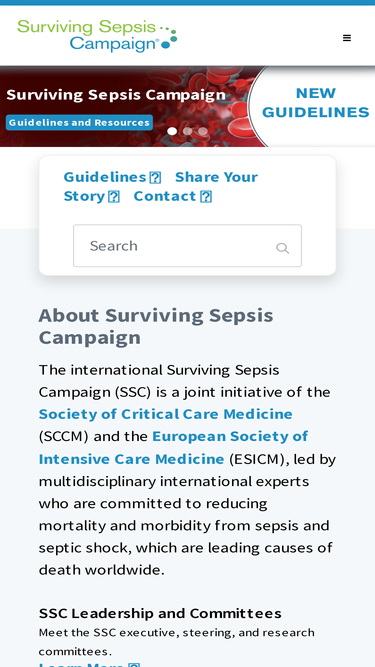The width and height of the screenshot is (375, 667).
Task: Click the Guidelines and Resources button
Action: (x=80, y=123)
